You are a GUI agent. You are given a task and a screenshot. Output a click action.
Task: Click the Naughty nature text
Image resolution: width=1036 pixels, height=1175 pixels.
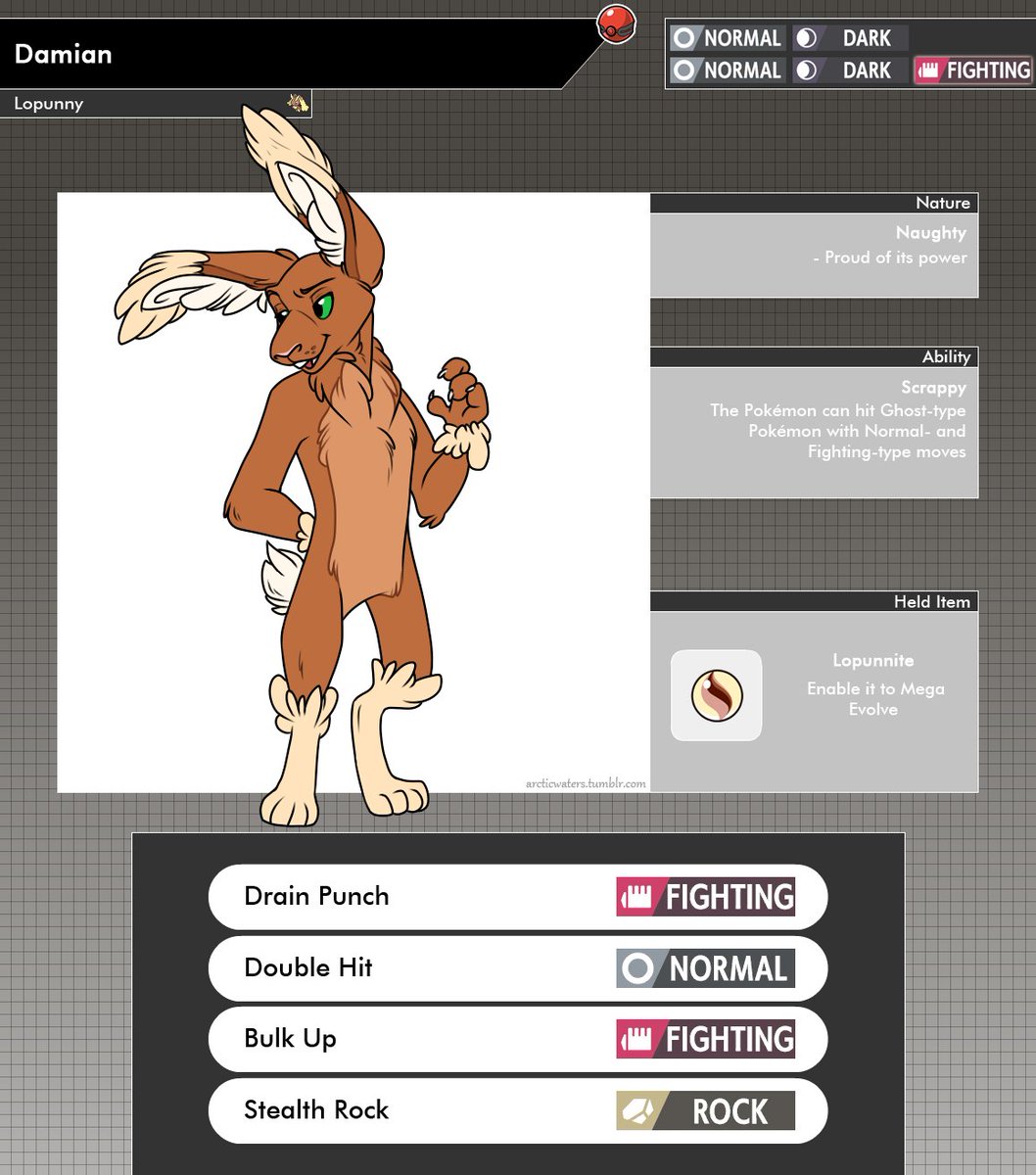[x=930, y=233]
